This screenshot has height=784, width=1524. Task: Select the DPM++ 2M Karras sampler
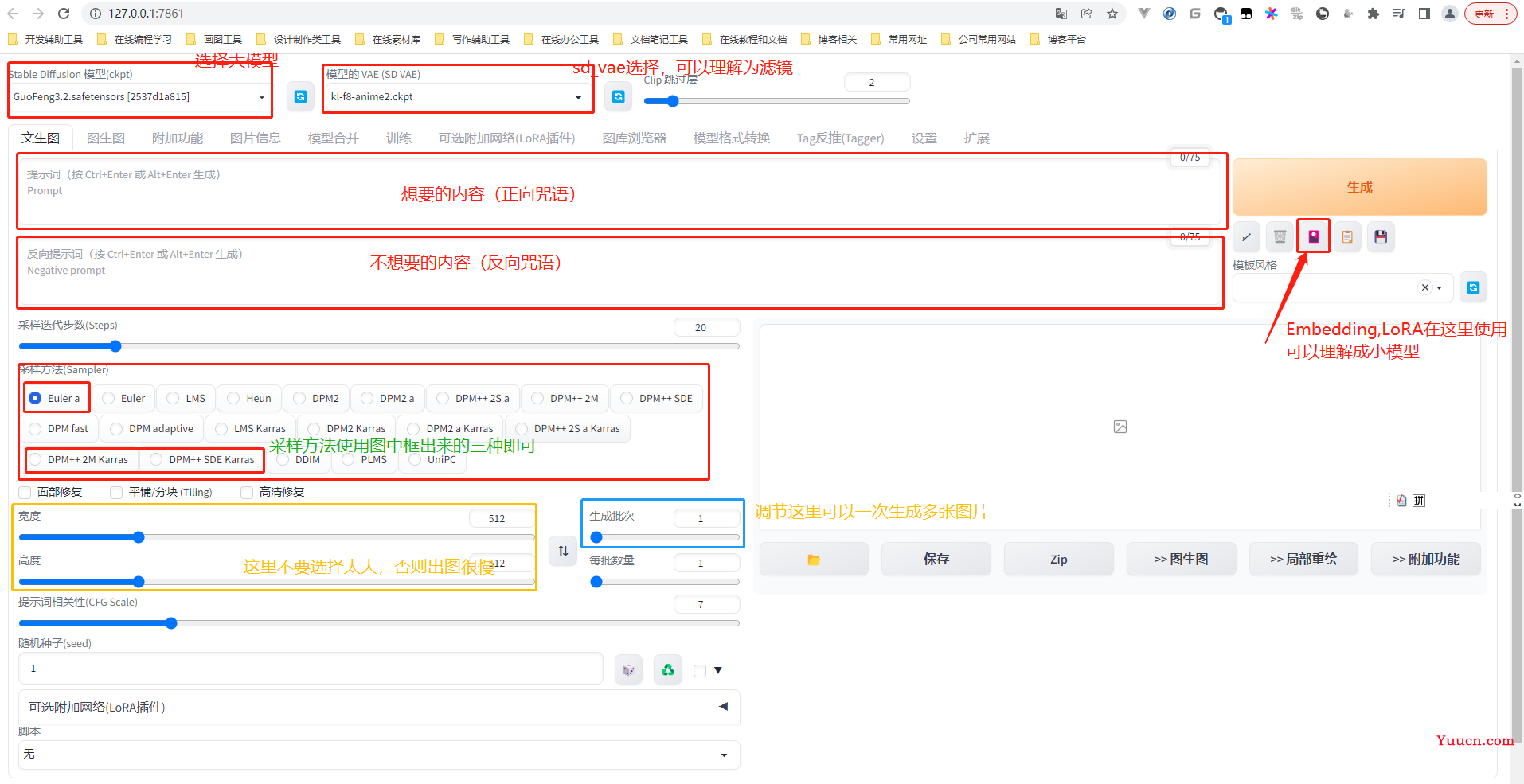click(x=80, y=459)
